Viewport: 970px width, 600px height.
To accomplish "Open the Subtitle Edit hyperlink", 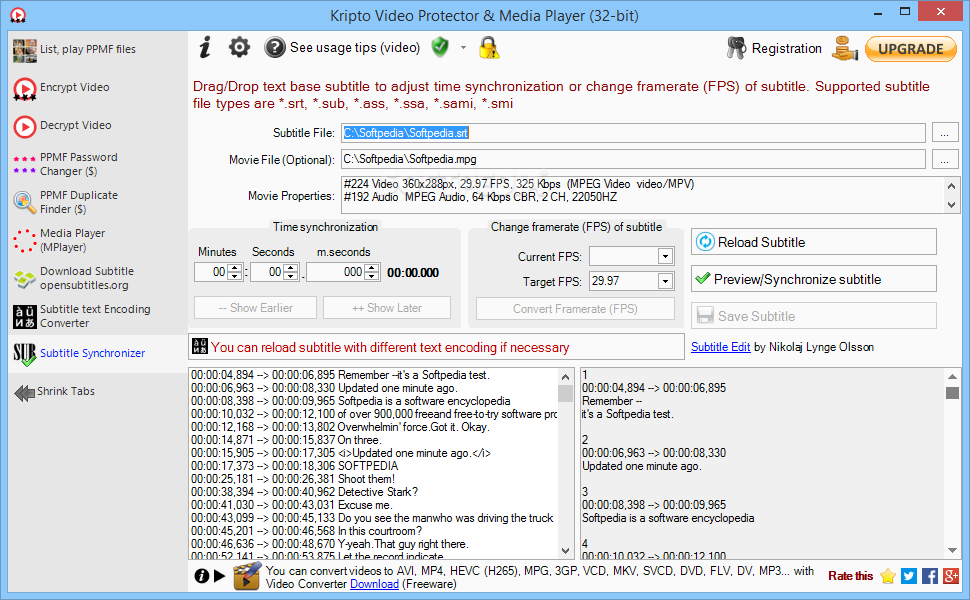I will pyautogui.click(x=720, y=347).
